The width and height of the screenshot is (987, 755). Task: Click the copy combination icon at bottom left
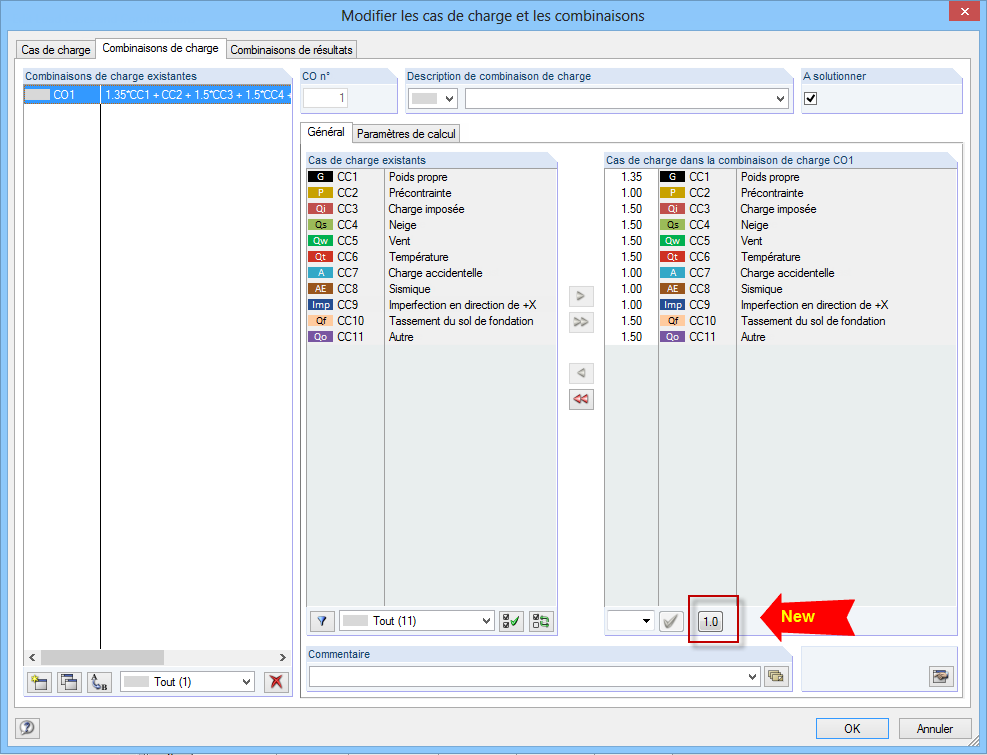point(68,682)
